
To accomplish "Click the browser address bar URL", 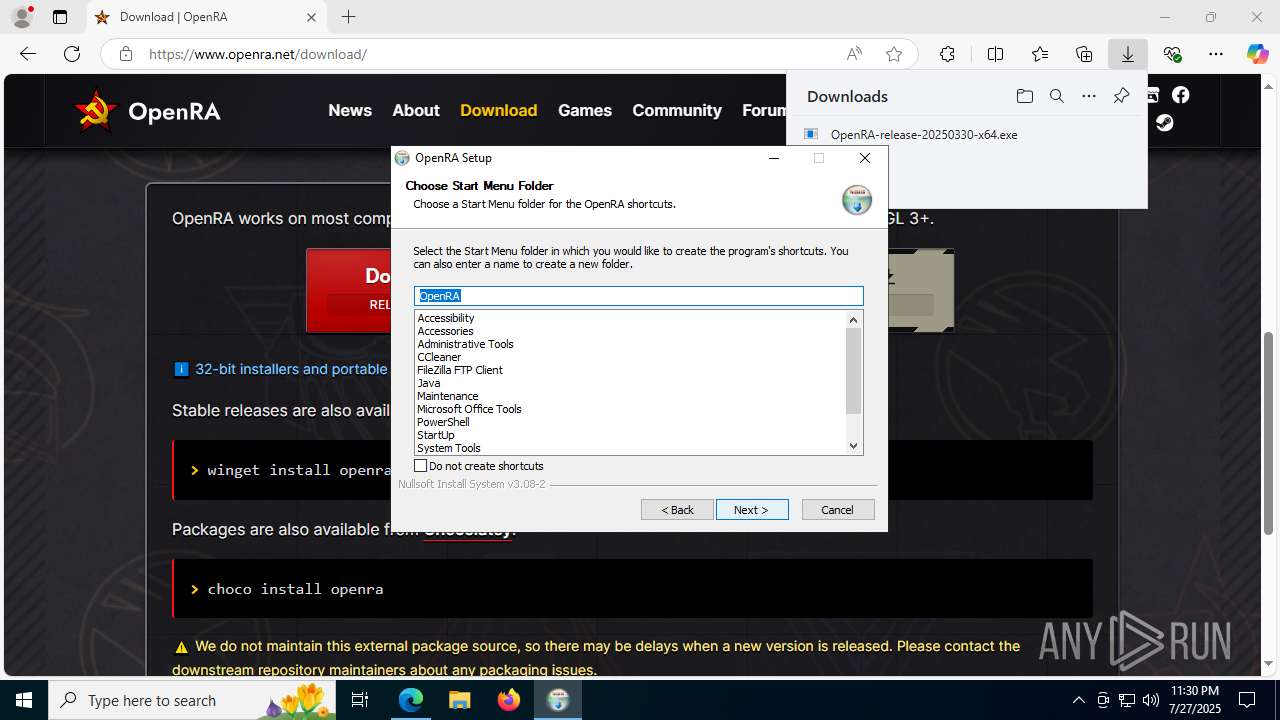I will pos(258,54).
